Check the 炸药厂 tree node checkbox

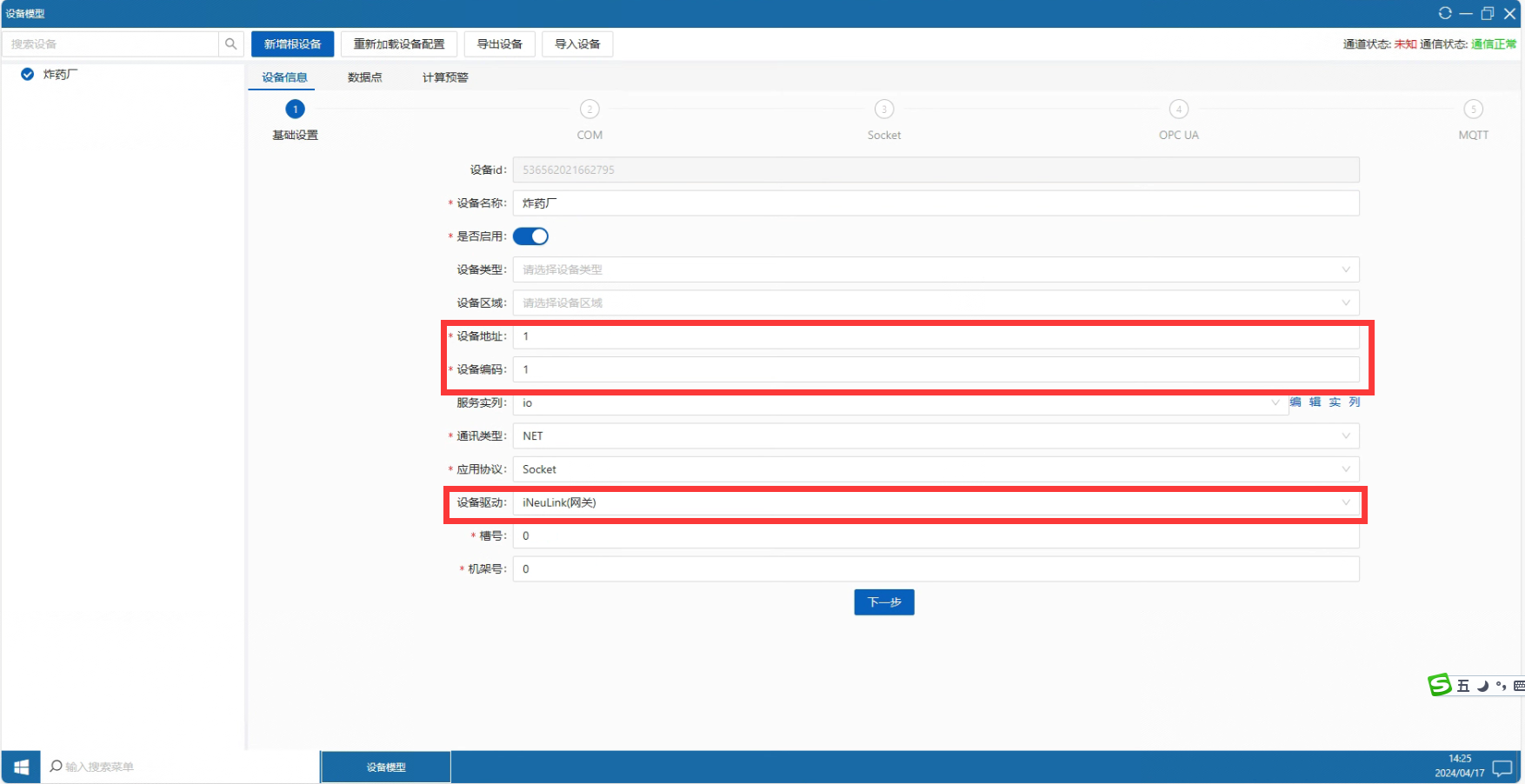pyautogui.click(x=27, y=75)
